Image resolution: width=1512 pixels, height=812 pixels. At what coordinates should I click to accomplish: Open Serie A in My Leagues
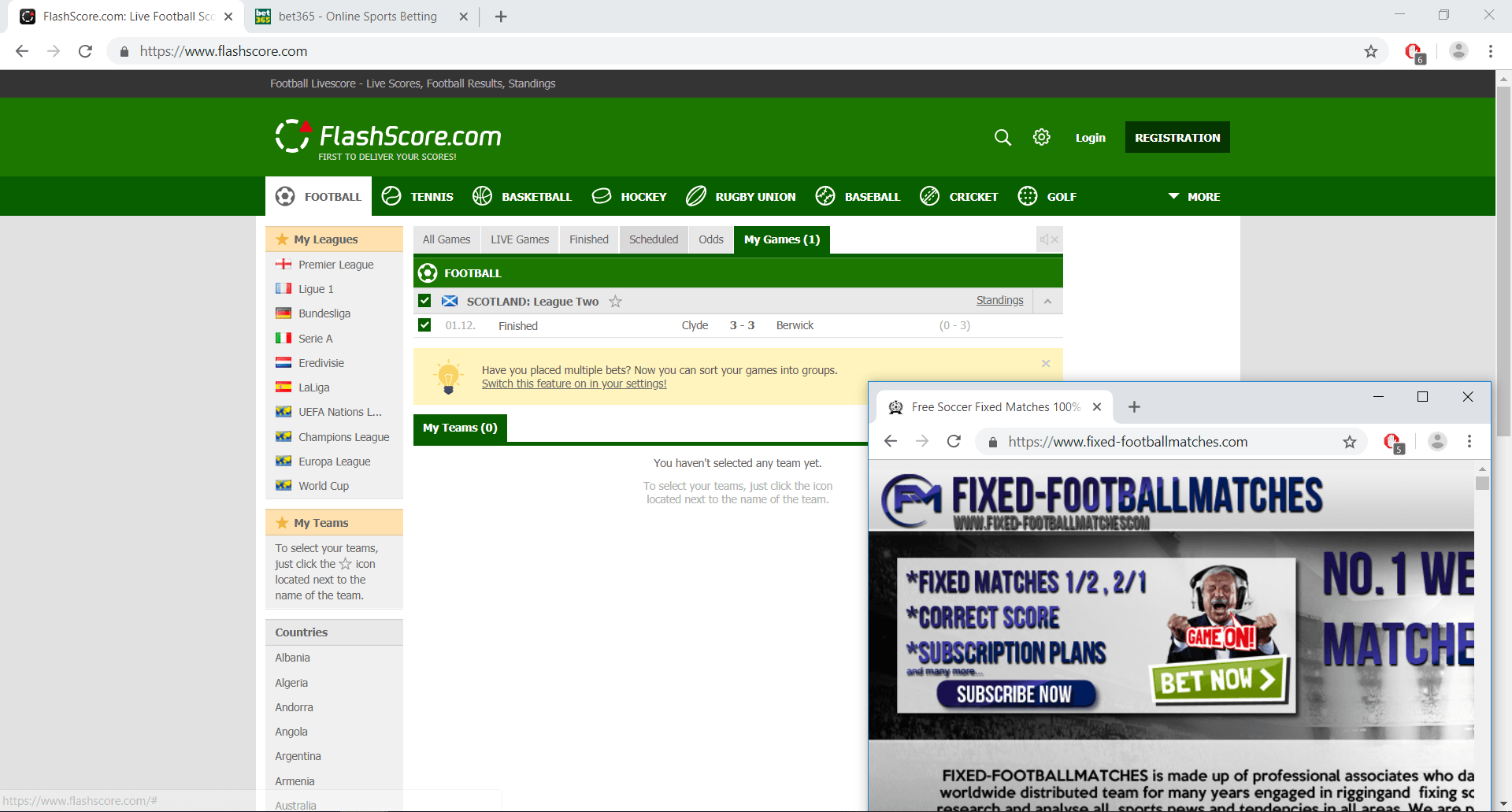[316, 339]
